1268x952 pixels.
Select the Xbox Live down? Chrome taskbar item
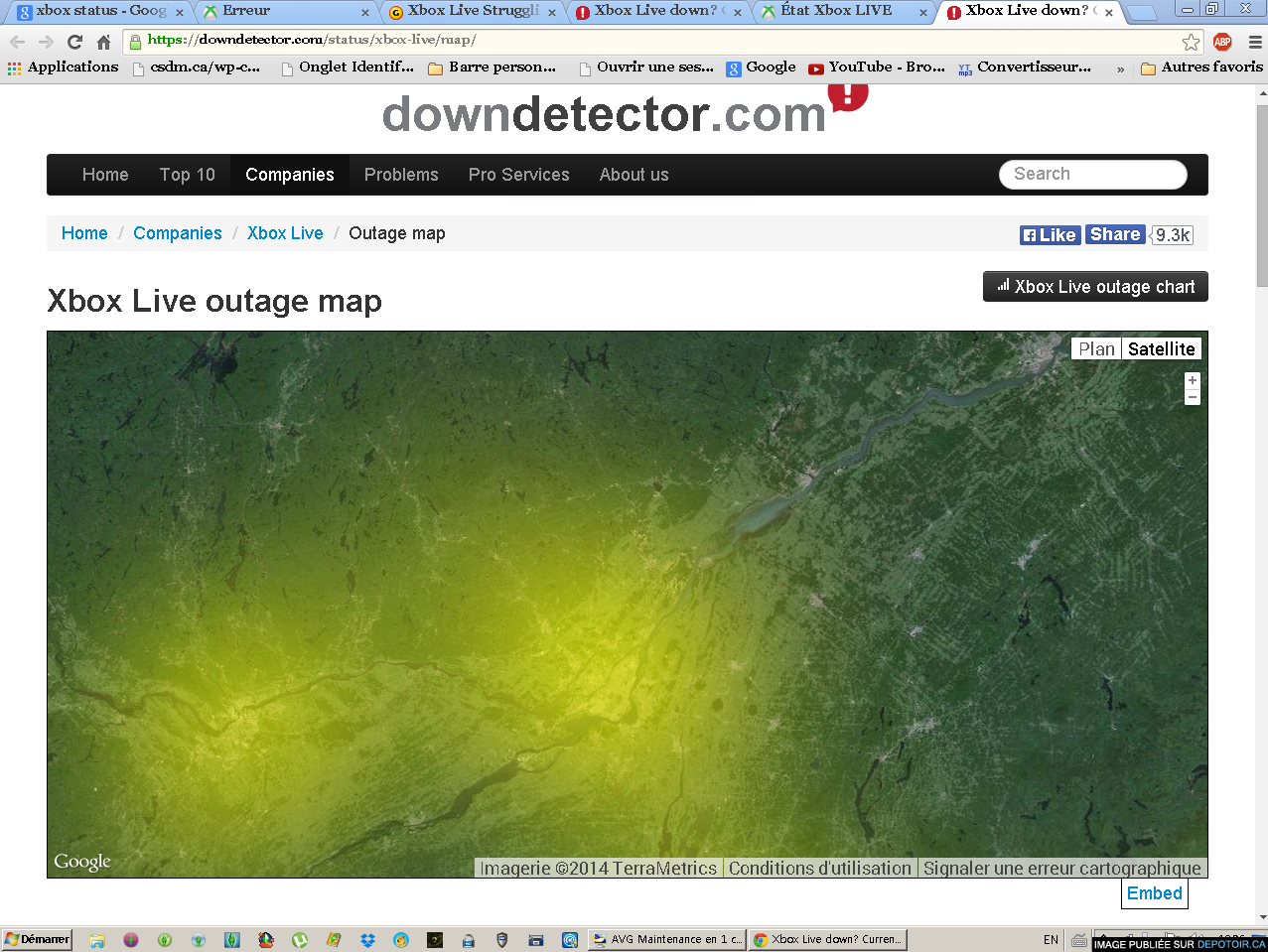(x=827, y=939)
